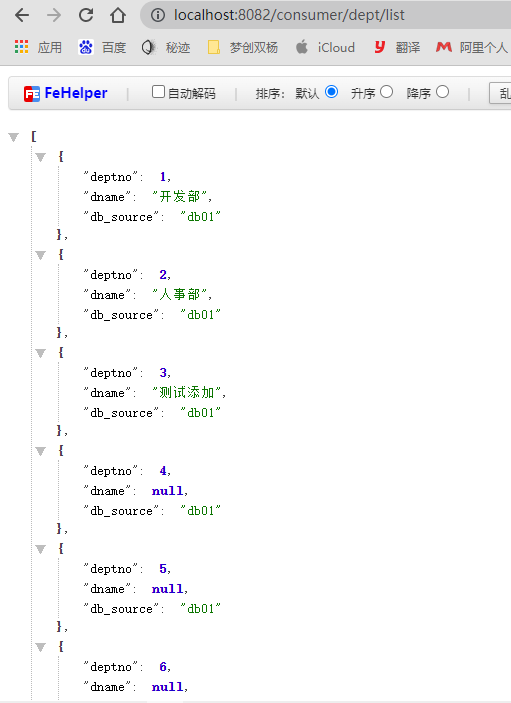Open the 梦创双杨 bookmark folder
Image resolution: width=511 pixels, height=703 pixels.
(243, 47)
